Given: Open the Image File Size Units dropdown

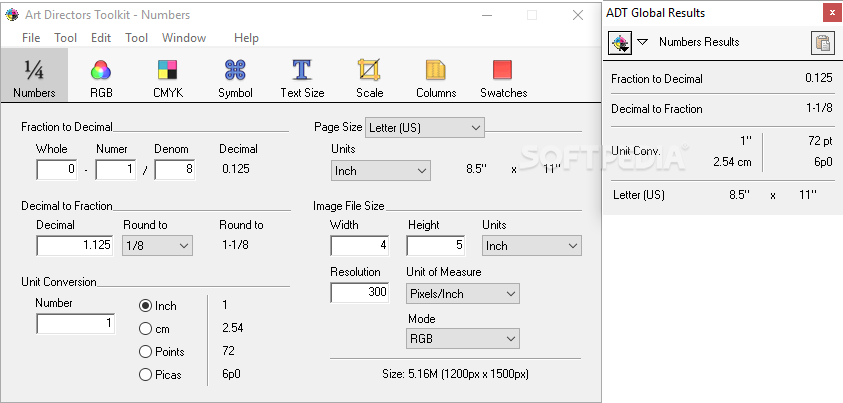Looking at the screenshot, I should (532, 246).
